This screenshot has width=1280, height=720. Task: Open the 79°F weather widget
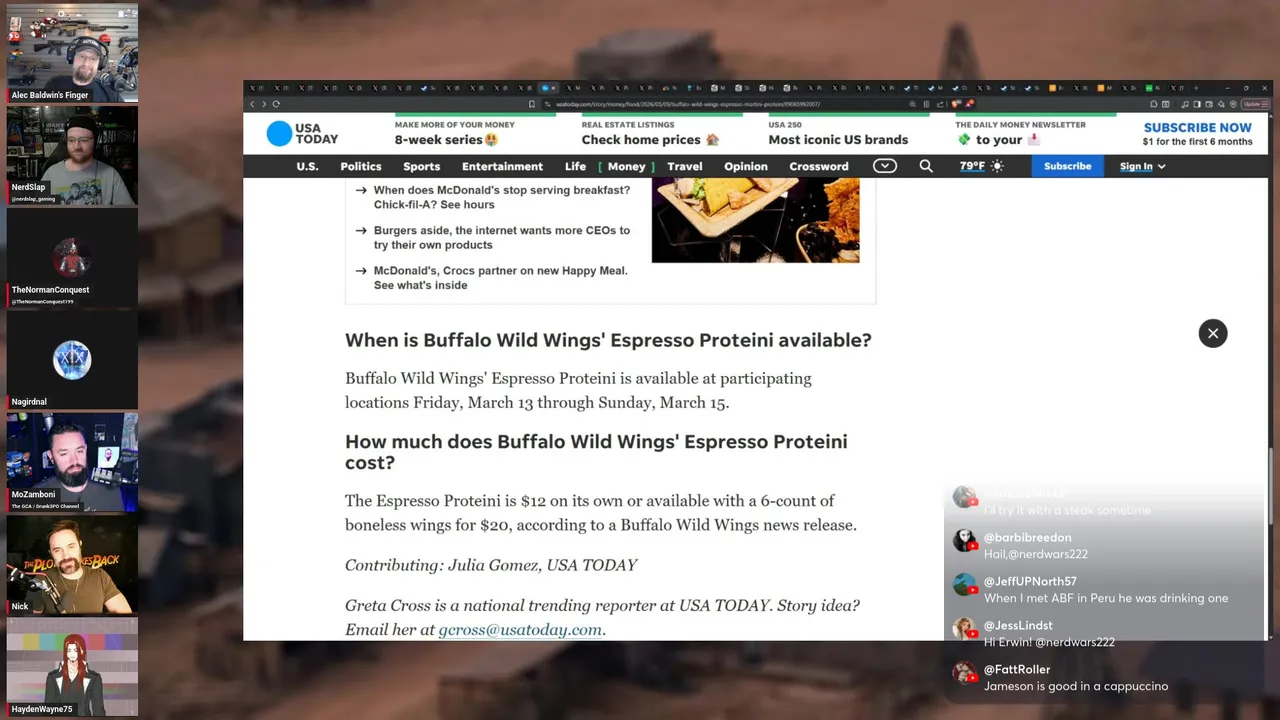[x=981, y=166]
